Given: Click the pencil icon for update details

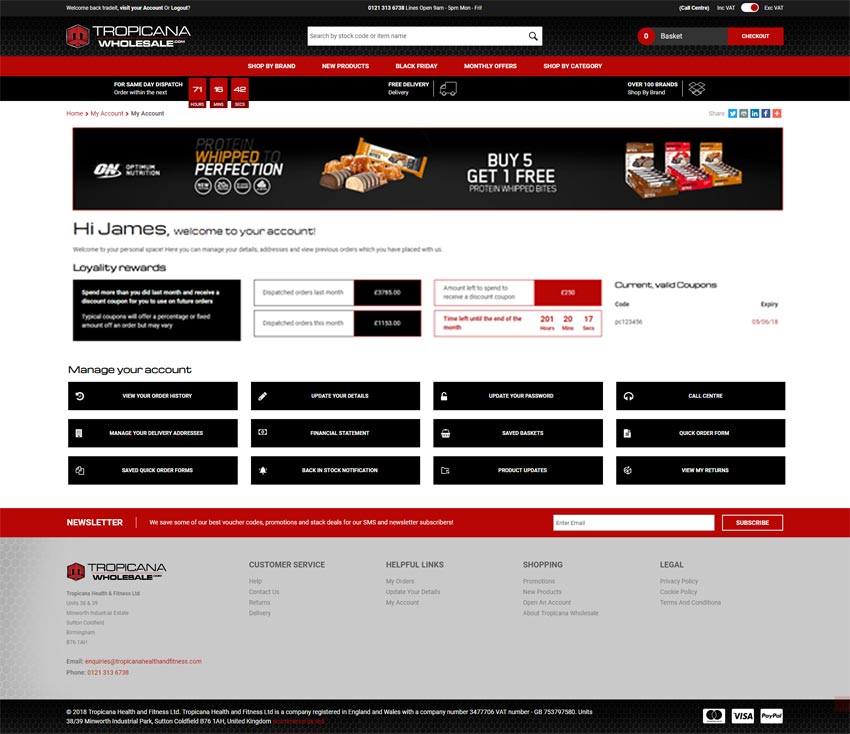Looking at the screenshot, I should click(x=262, y=396).
